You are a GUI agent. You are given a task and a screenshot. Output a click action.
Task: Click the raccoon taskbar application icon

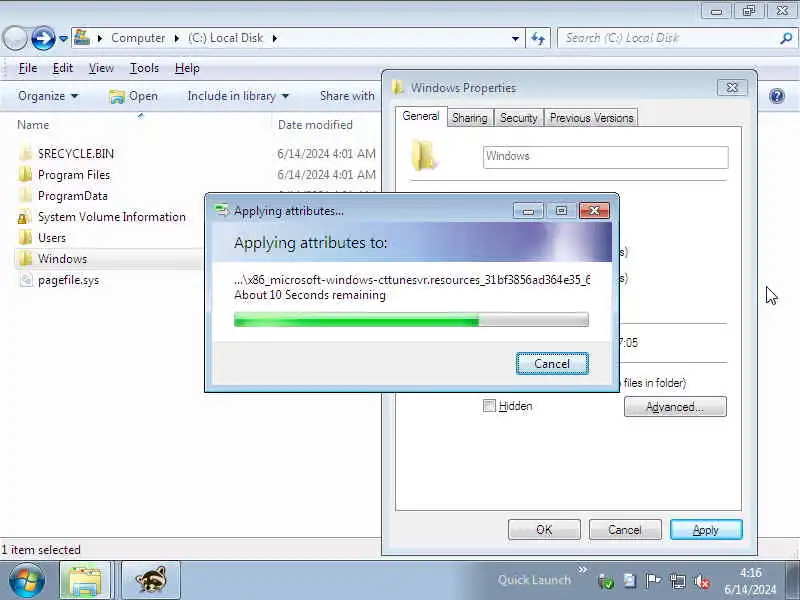[x=151, y=580]
